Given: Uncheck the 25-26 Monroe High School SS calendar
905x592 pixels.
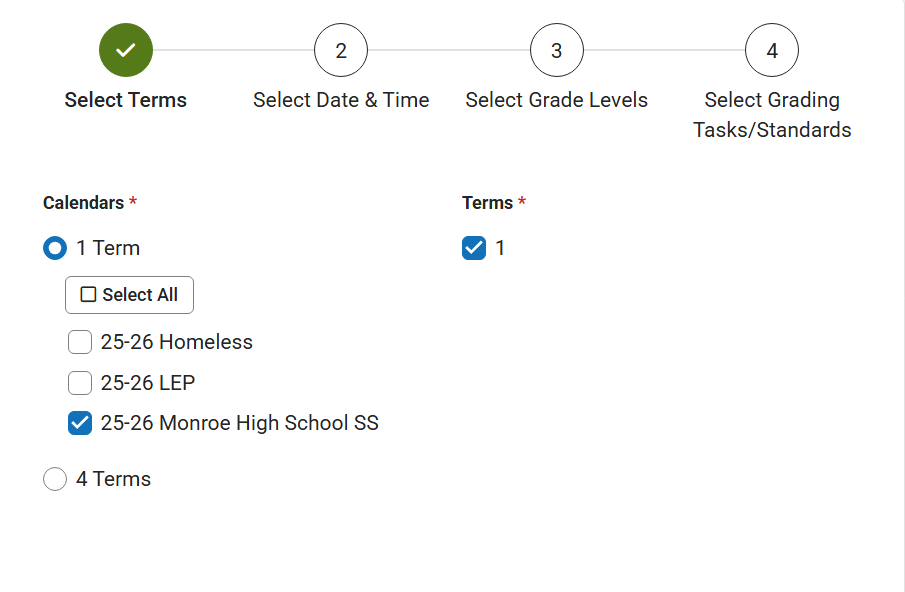Looking at the screenshot, I should (79, 422).
